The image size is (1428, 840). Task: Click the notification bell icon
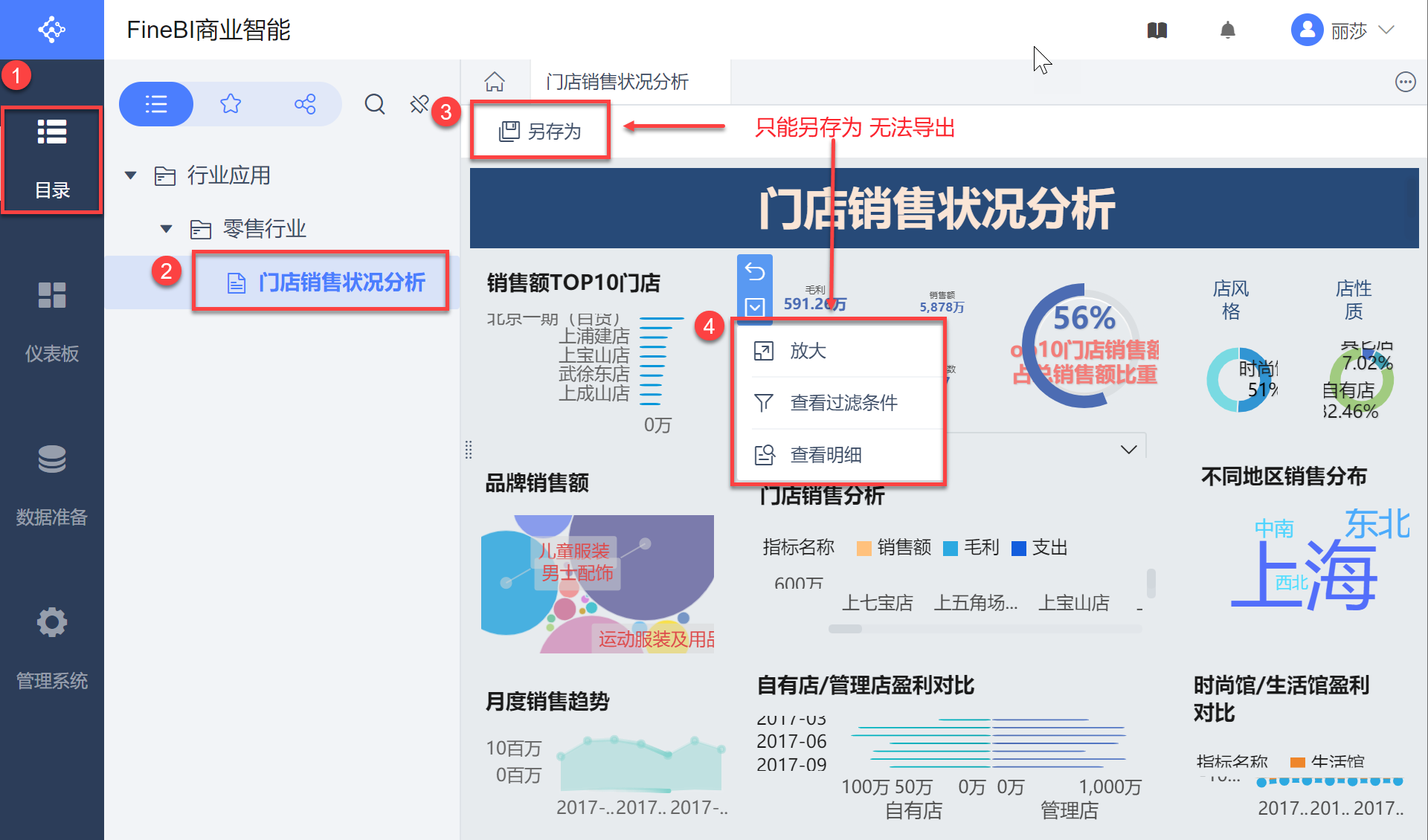(x=1227, y=30)
